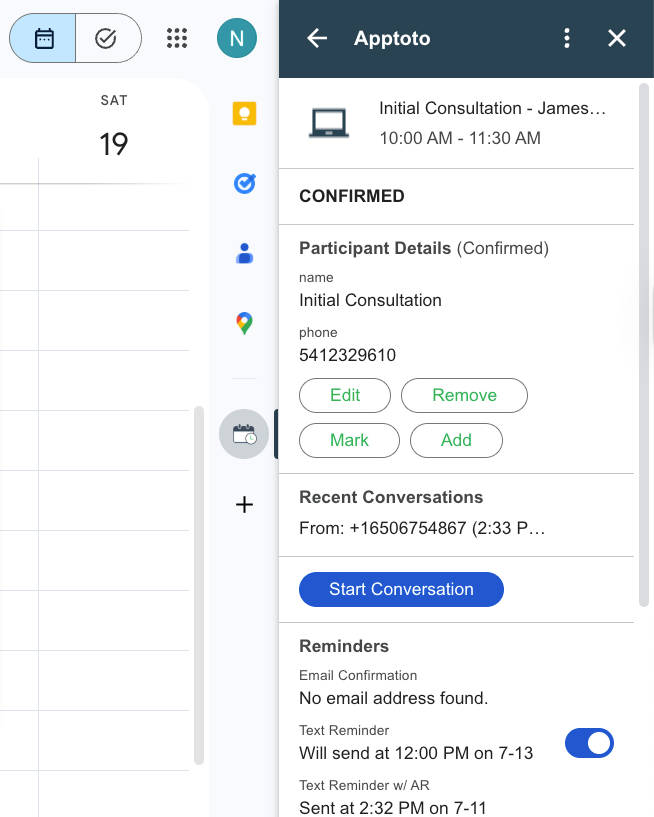Open Google Contacts from the side panel
This screenshot has height=817, width=654.
[244, 253]
